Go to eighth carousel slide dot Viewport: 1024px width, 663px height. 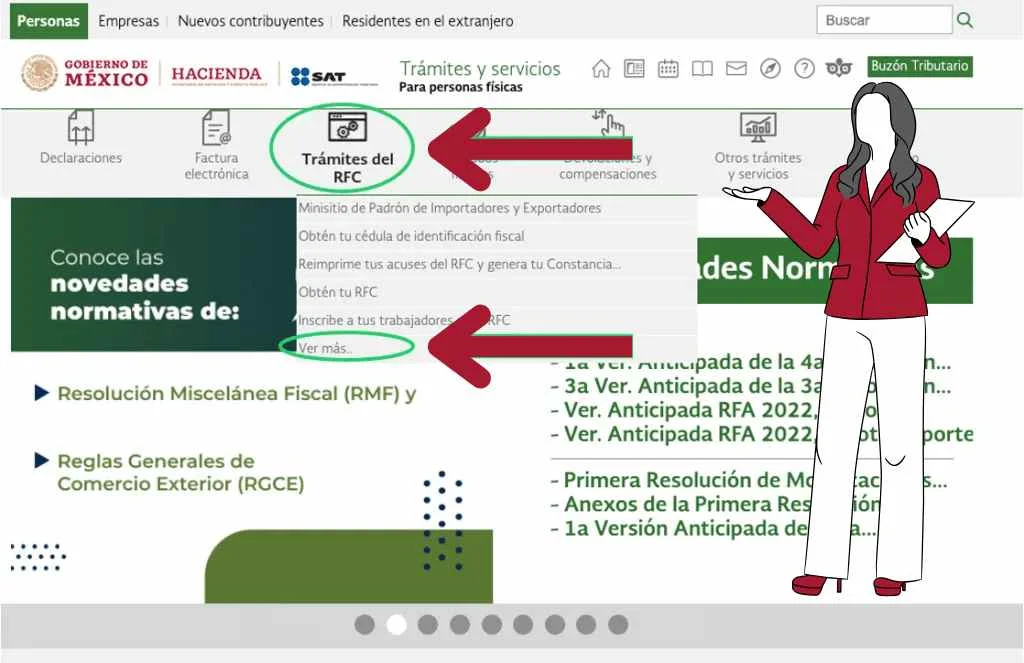[586, 624]
